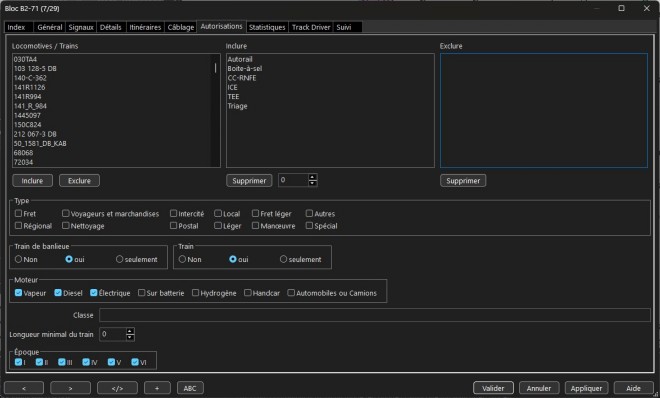
Task: Select 'Non' radio in Train group
Action: [x=182, y=260]
